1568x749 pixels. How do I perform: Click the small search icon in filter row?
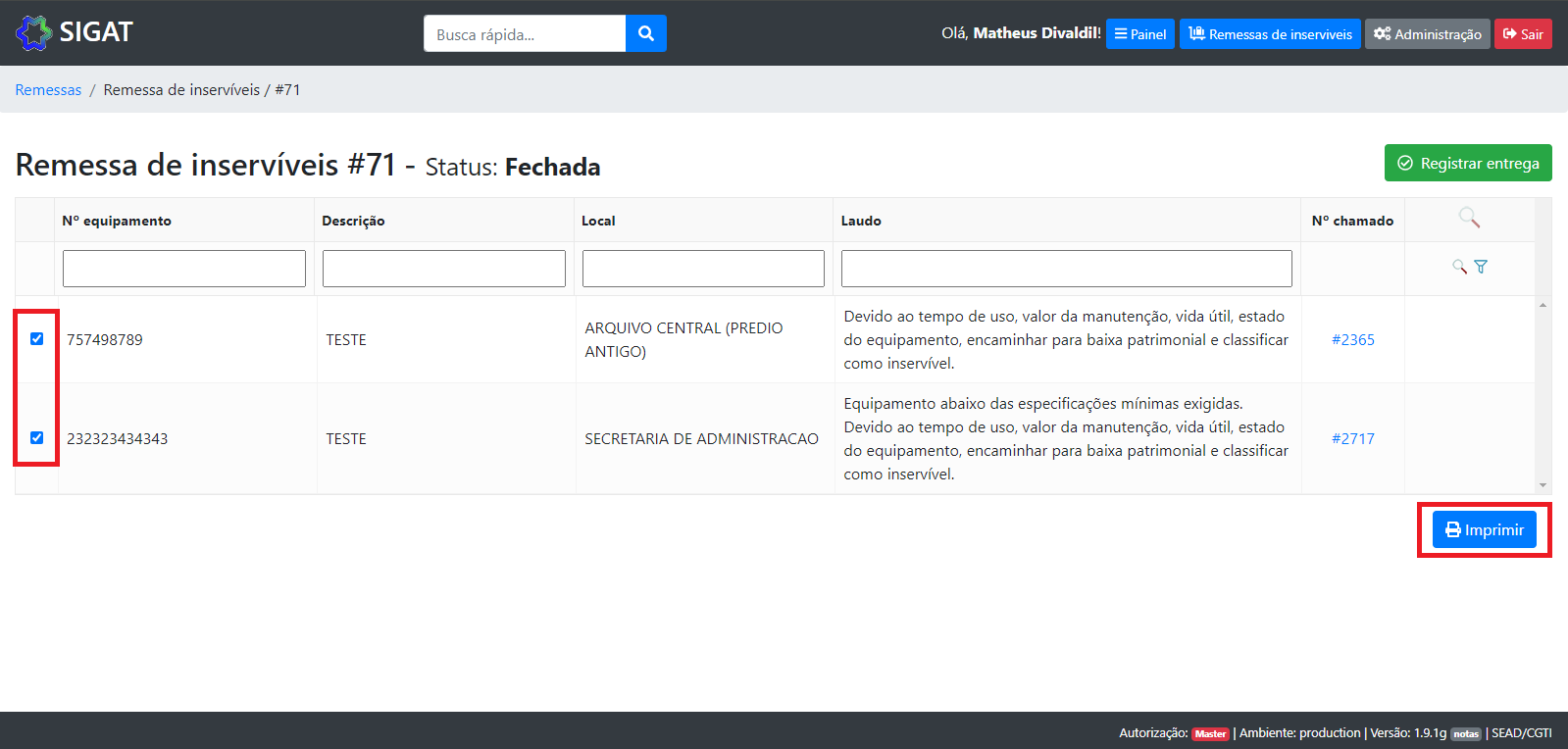[1459, 267]
